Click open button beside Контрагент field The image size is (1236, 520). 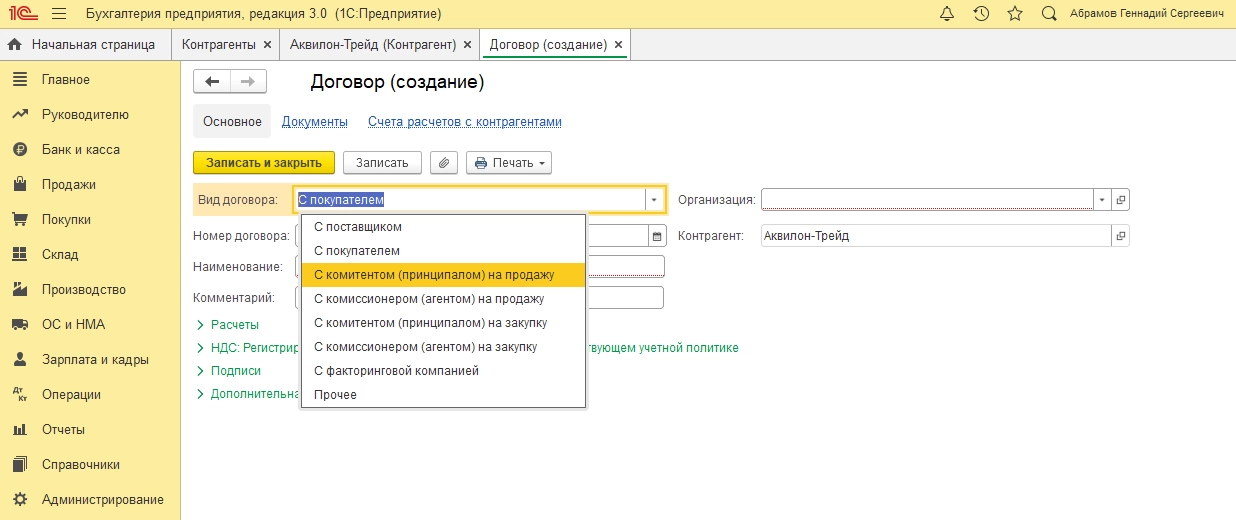[1121, 237]
